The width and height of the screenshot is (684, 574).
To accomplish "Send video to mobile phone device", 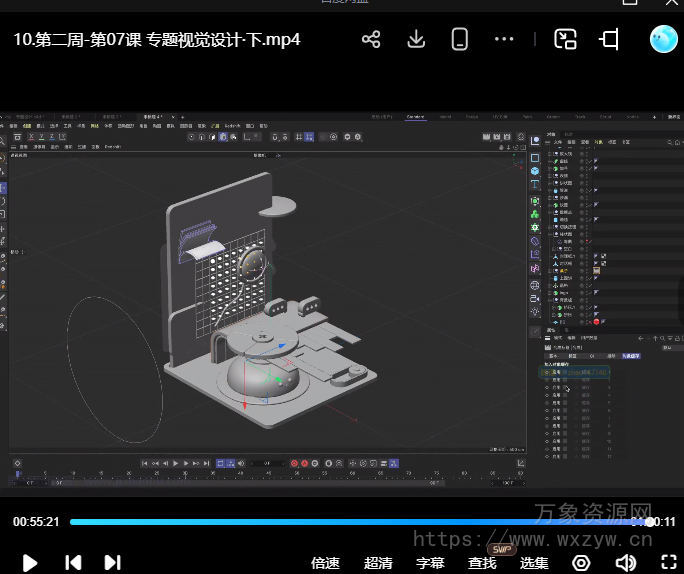I will [x=460, y=40].
